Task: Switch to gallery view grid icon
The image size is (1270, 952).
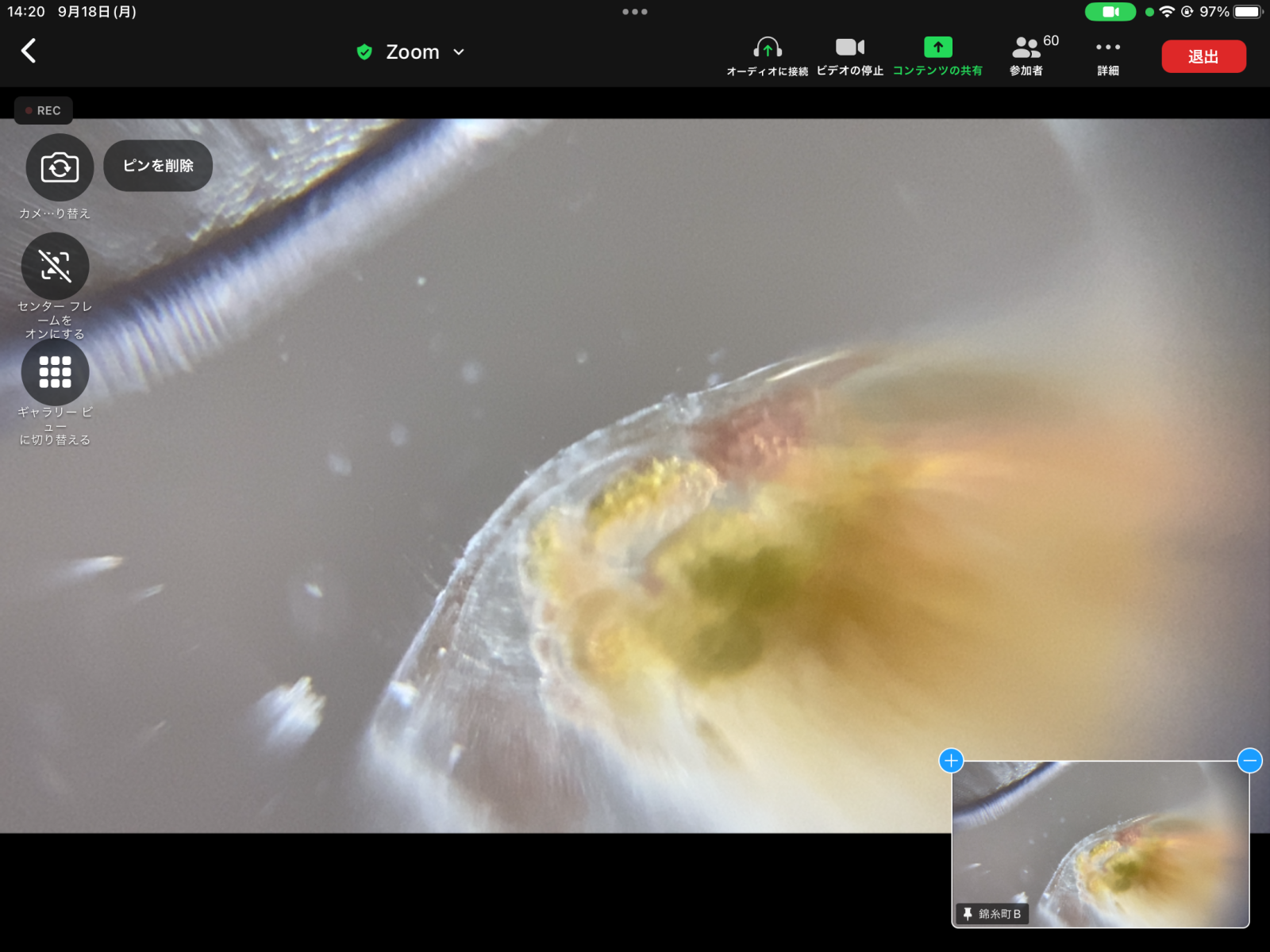Action: (x=55, y=372)
